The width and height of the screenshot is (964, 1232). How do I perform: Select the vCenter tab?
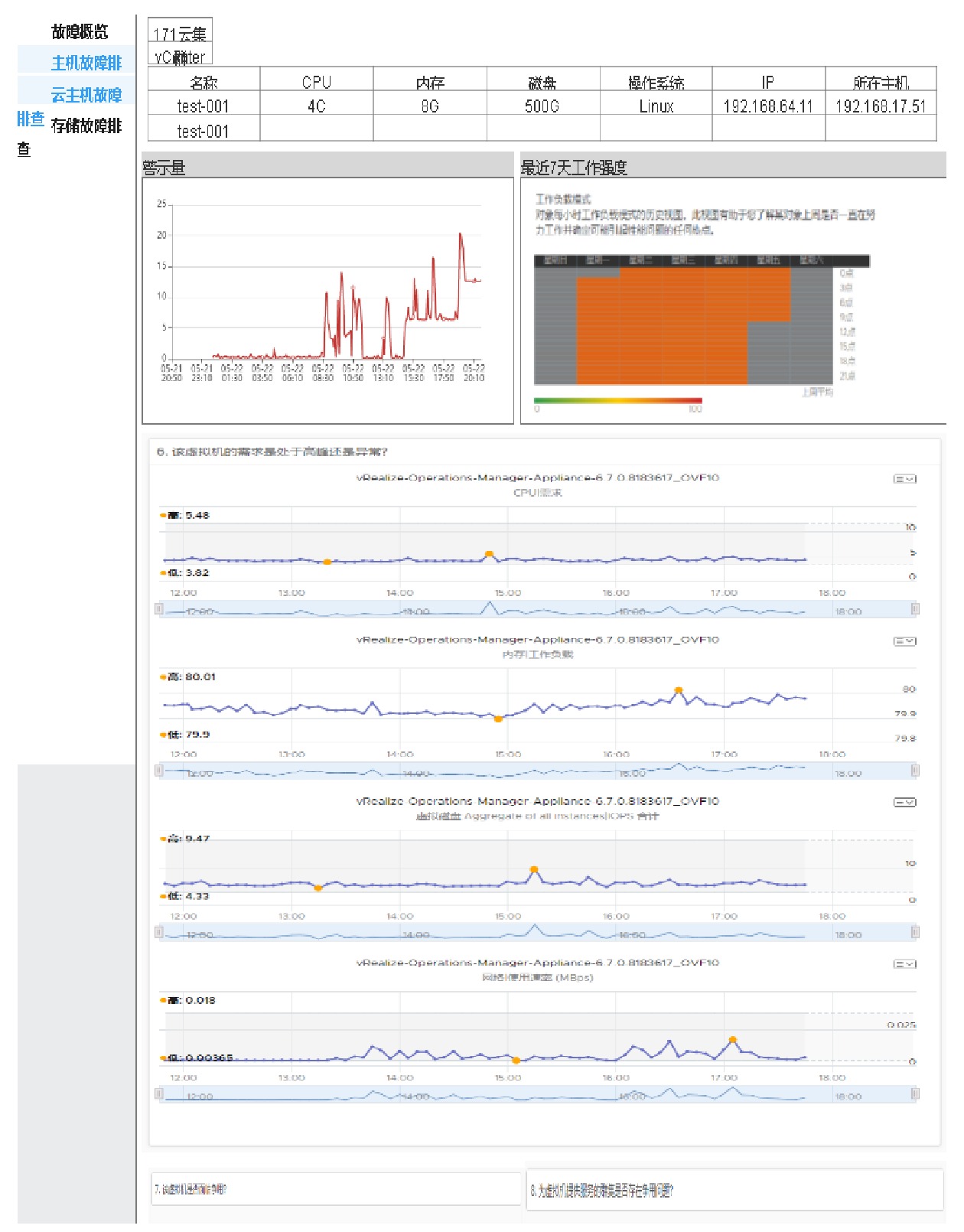point(180,57)
